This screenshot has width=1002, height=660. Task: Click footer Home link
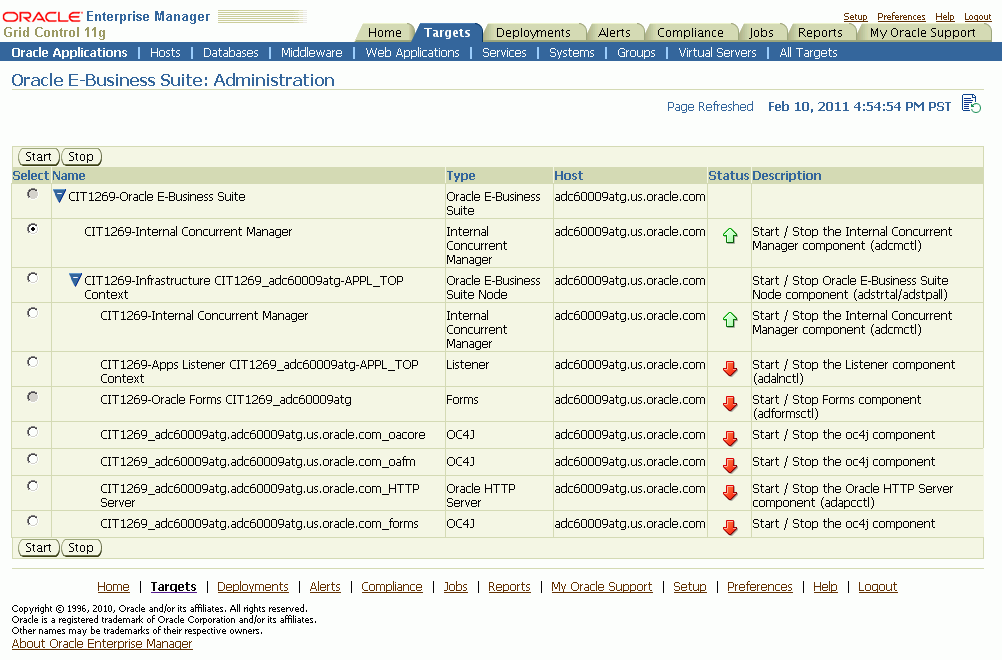coord(113,587)
